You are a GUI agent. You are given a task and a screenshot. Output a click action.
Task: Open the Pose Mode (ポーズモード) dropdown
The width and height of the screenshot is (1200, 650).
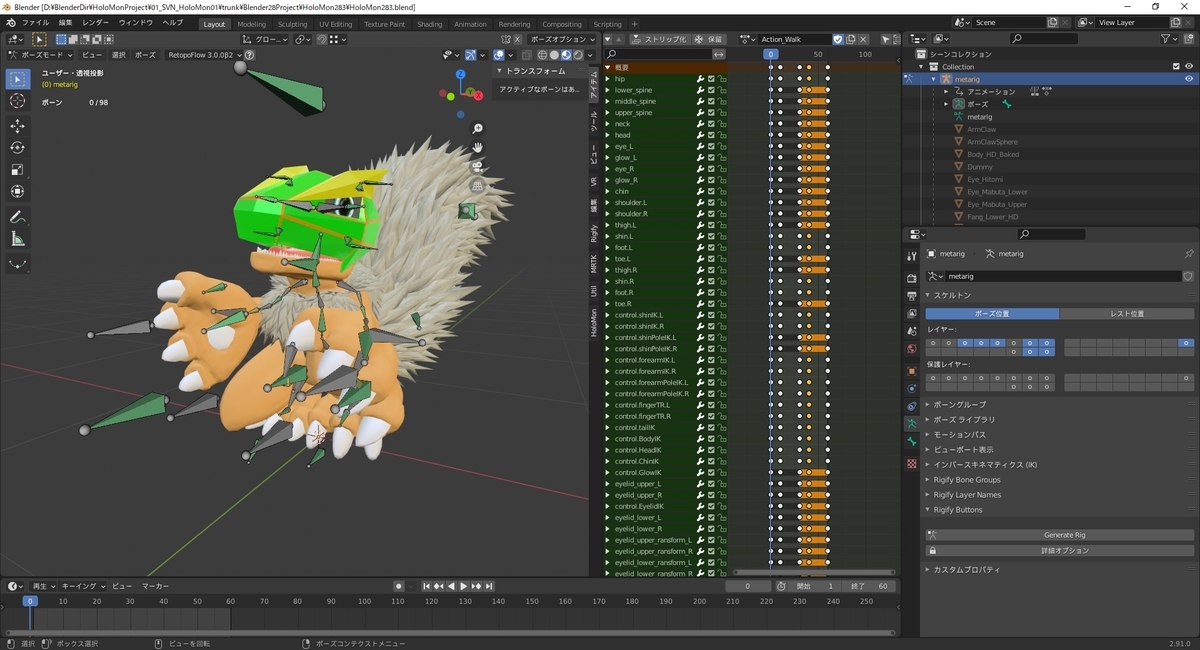click(x=40, y=55)
